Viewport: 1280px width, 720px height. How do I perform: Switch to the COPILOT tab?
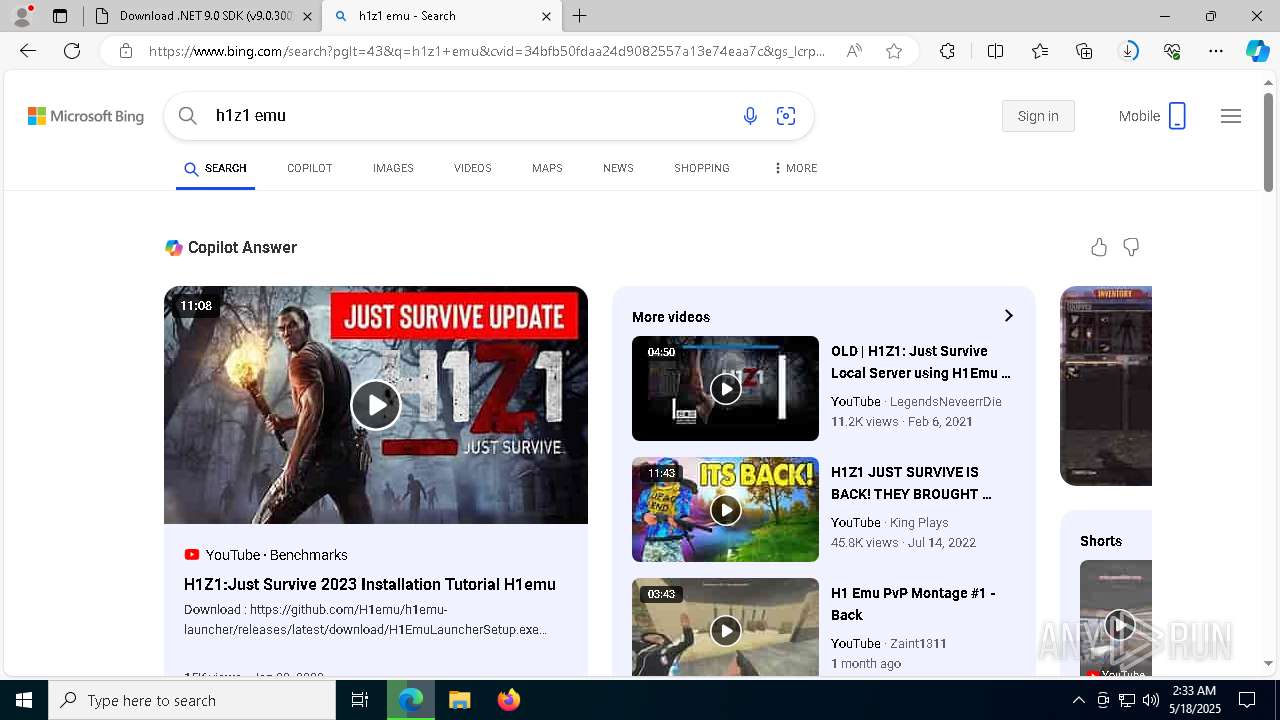click(x=309, y=168)
